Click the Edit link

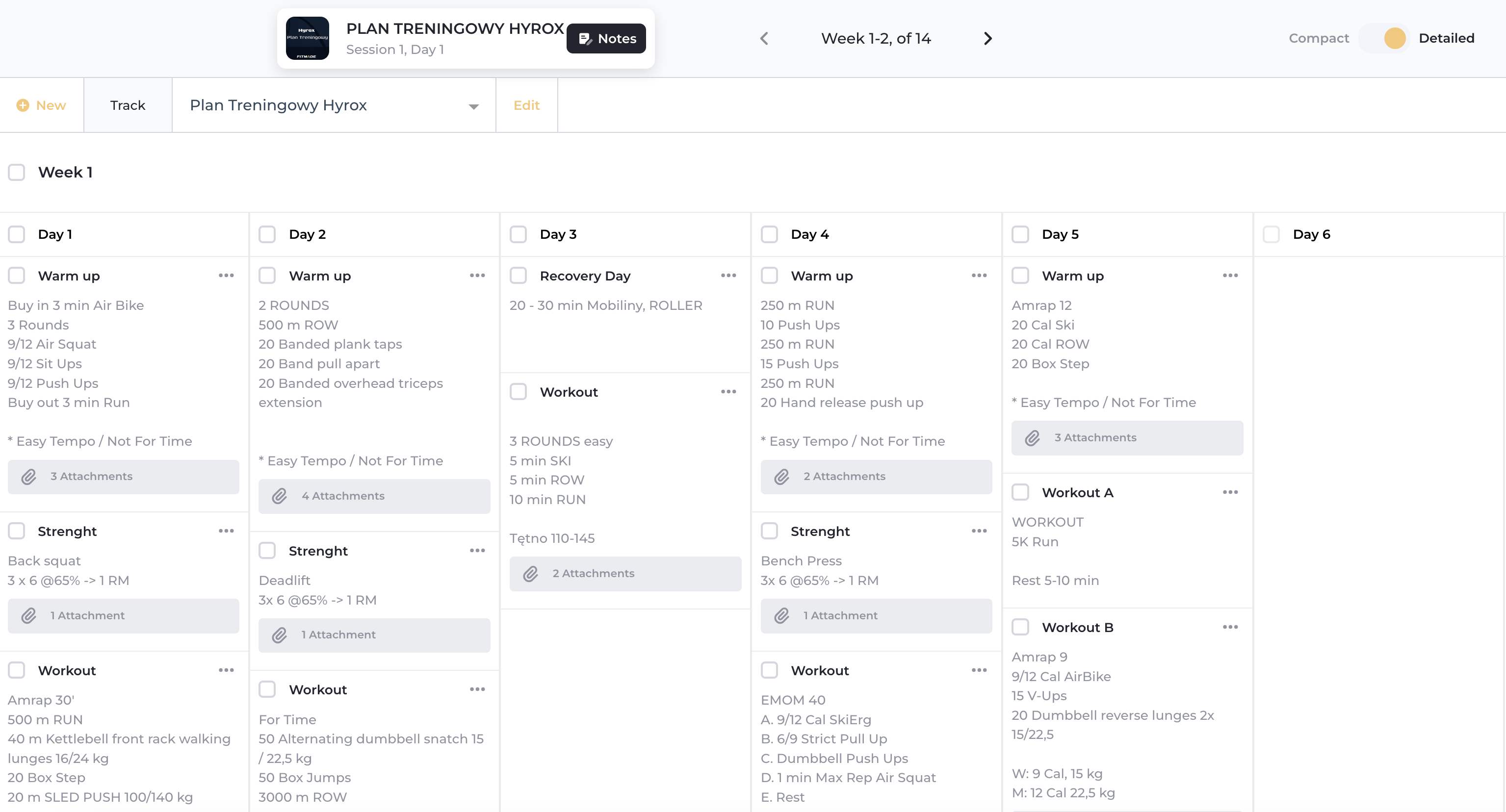point(526,105)
